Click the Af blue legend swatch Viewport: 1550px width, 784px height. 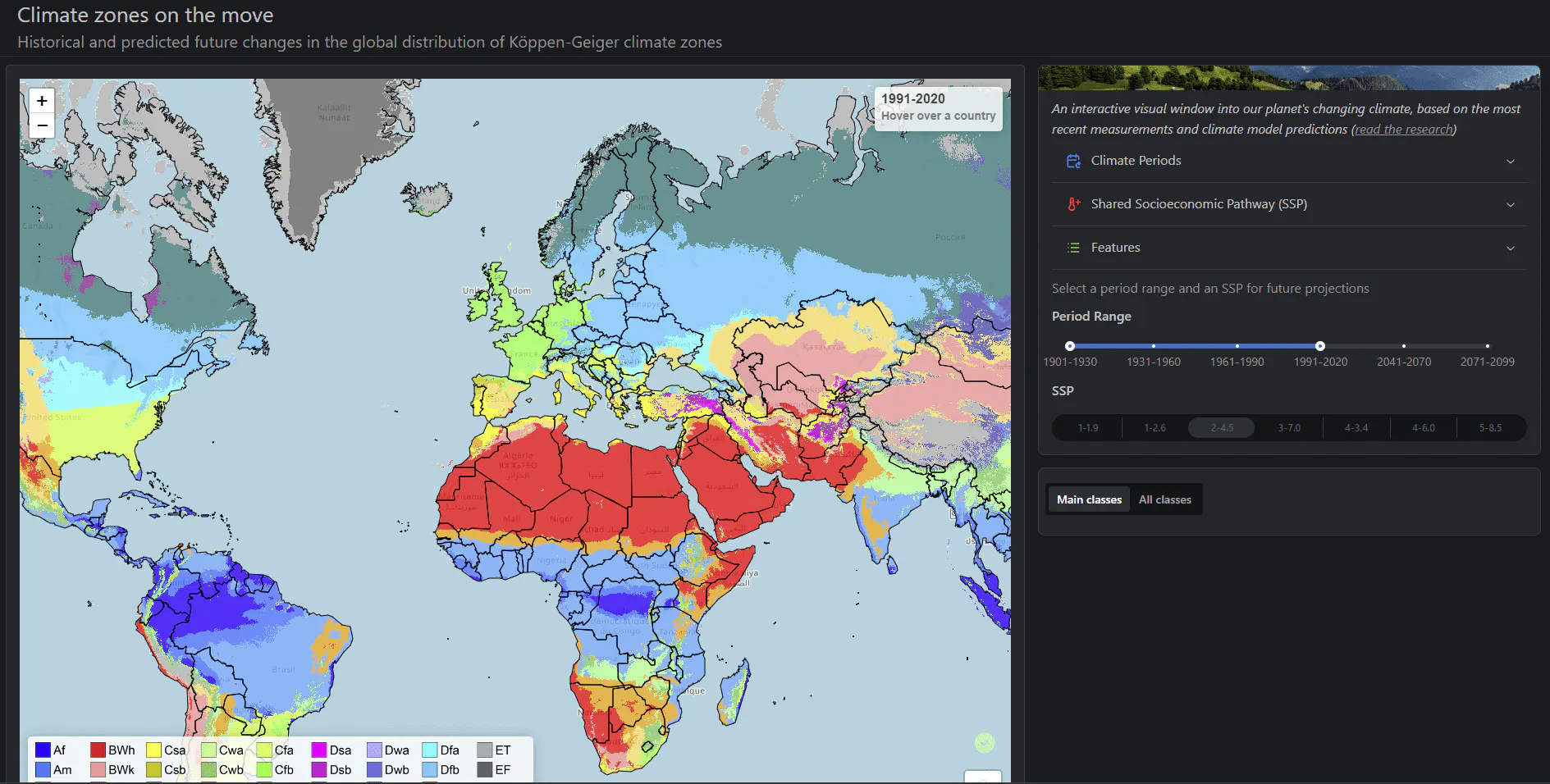coord(43,750)
